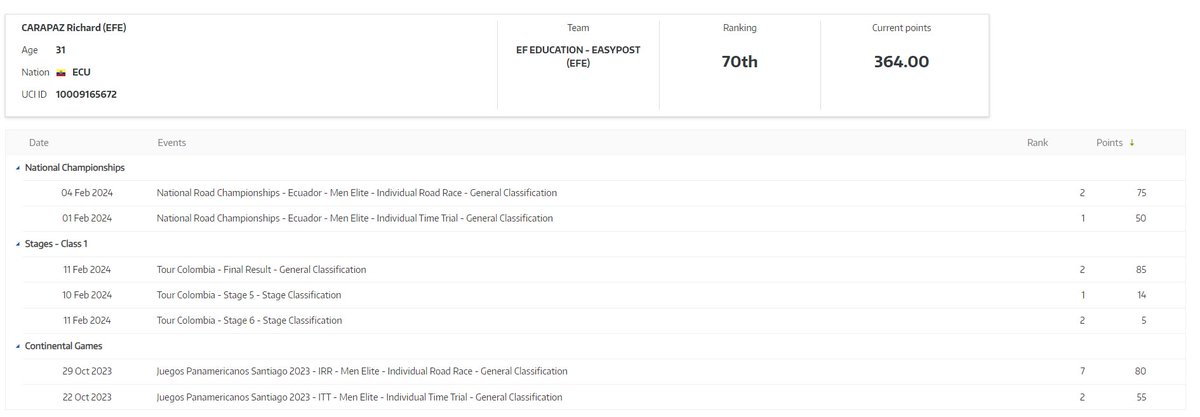The width and height of the screenshot is (1200, 417).
Task: Select the age value 31
Action: point(61,50)
